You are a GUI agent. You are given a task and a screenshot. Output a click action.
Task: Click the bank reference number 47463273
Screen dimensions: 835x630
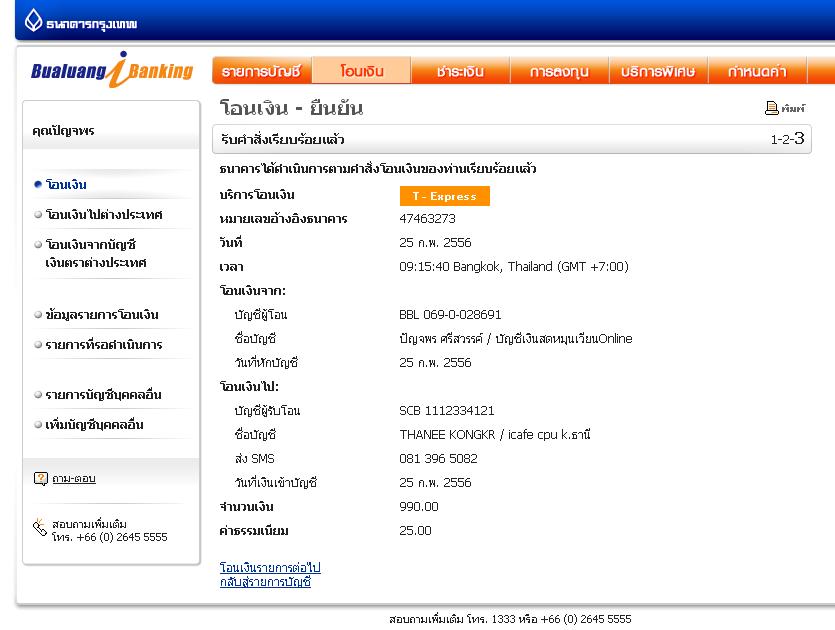(x=427, y=219)
